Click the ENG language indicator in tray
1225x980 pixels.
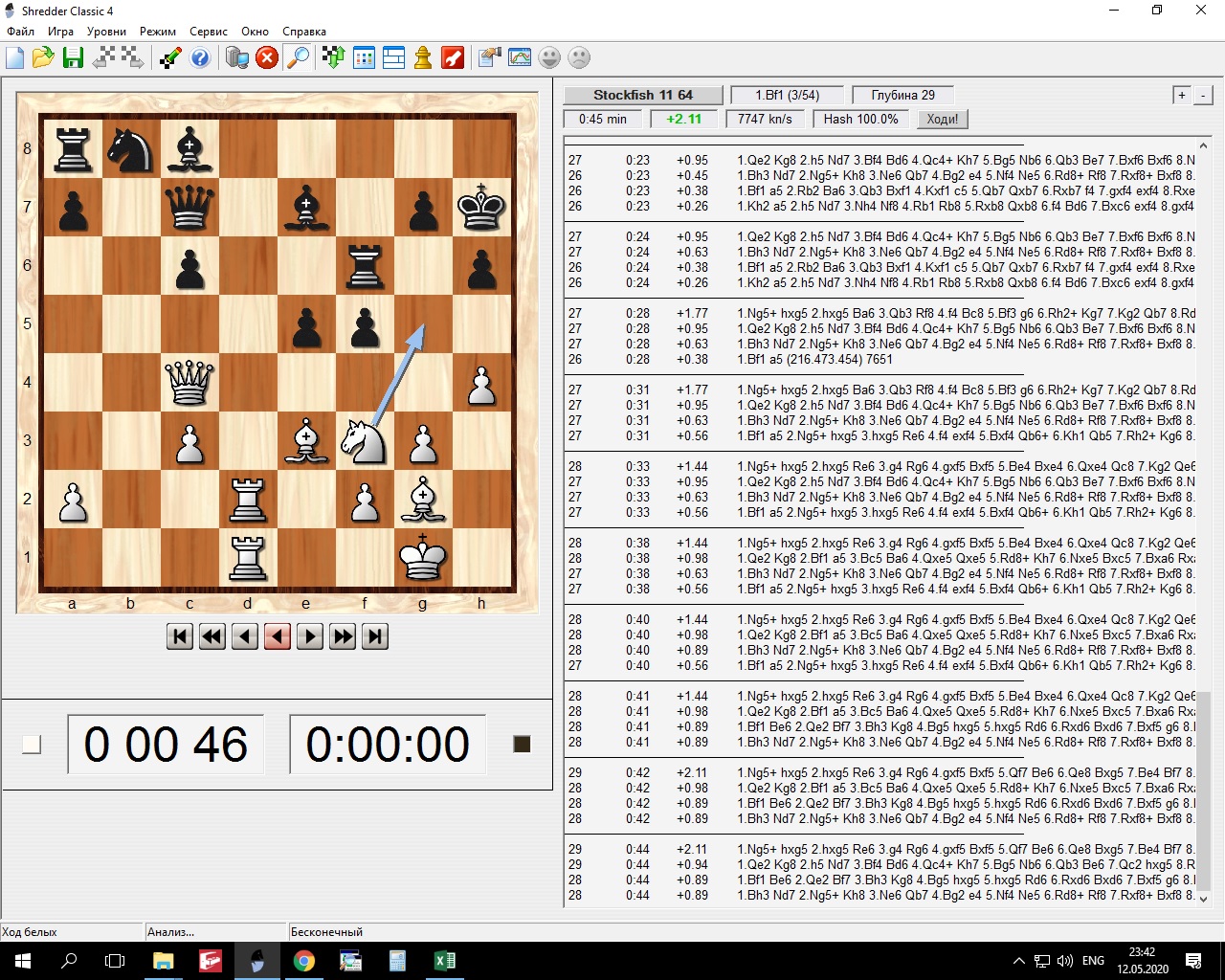click(x=1093, y=961)
